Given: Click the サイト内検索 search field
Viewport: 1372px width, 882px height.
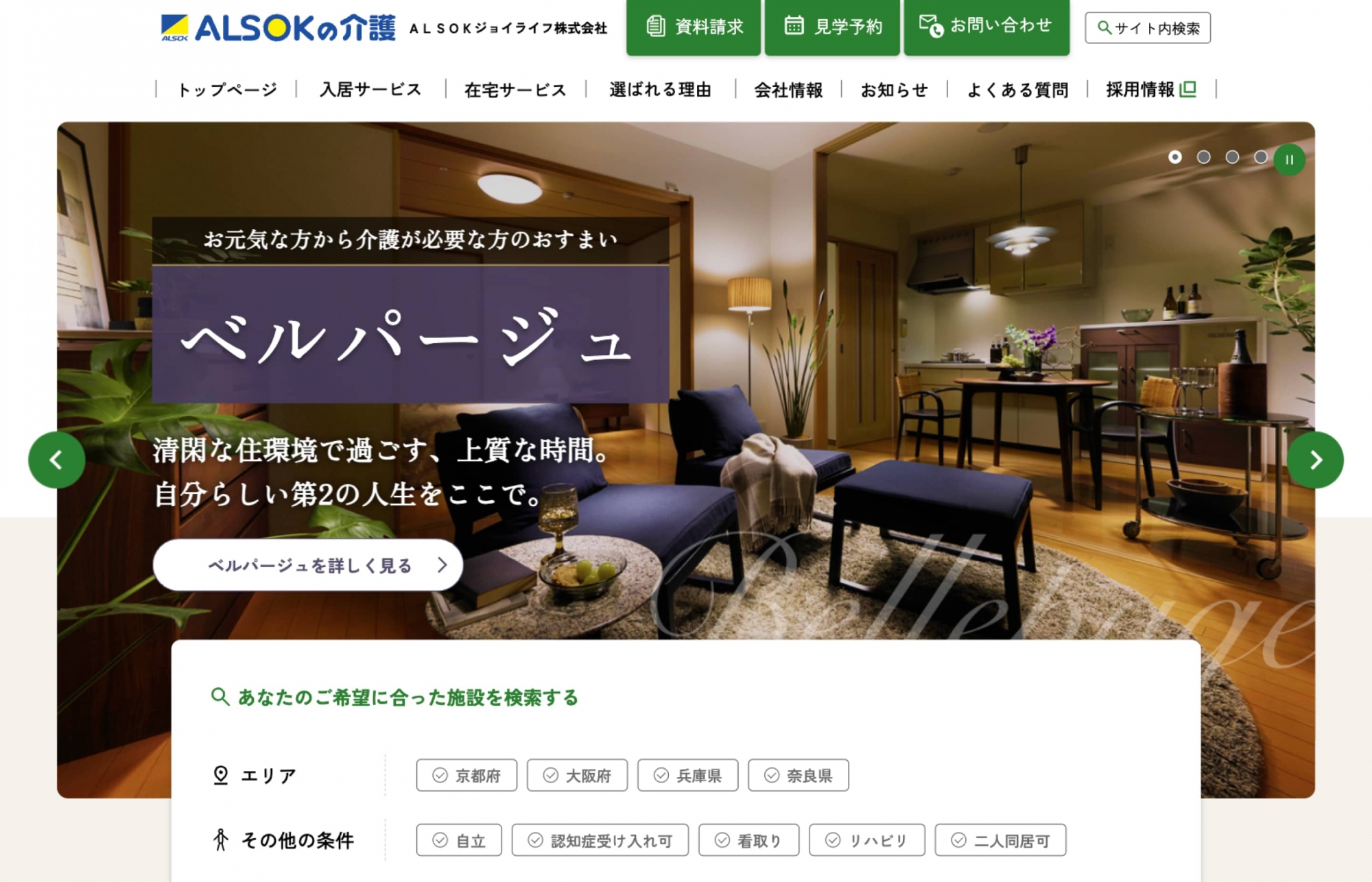Looking at the screenshot, I should (x=1148, y=28).
